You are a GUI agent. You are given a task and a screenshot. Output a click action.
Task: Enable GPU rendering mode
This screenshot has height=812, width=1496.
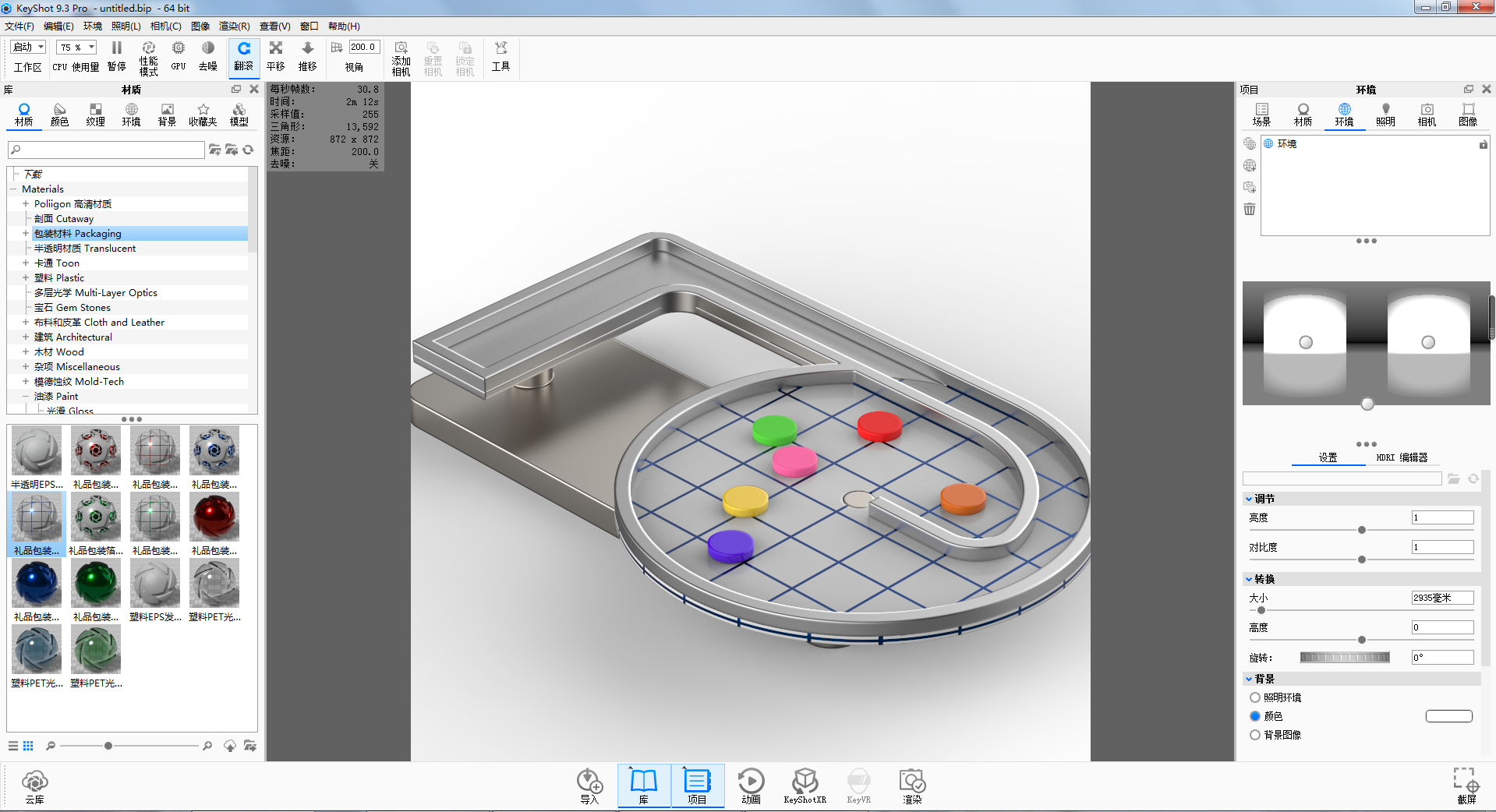pos(179,57)
